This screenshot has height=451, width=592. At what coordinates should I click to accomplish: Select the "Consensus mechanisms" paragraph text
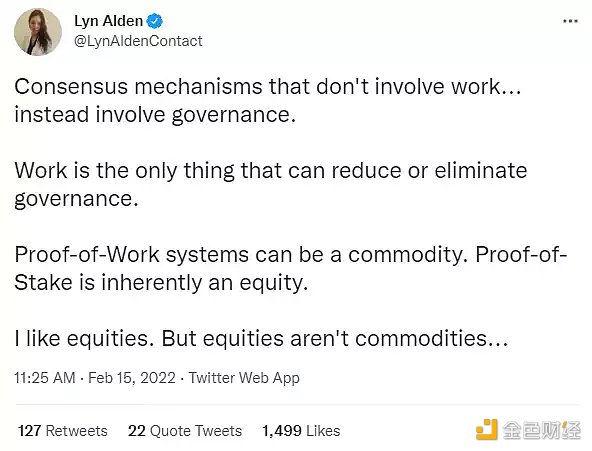click(268, 100)
